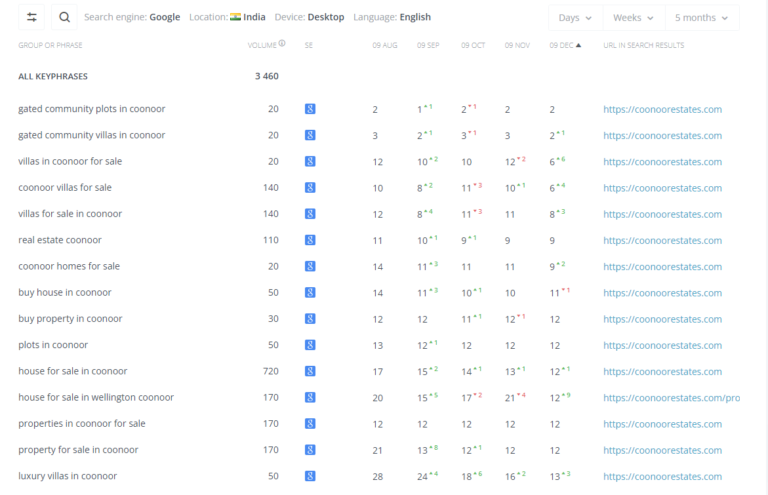The image size is (768, 495).
Task: Click the search magnifier icon
Action: click(x=64, y=17)
